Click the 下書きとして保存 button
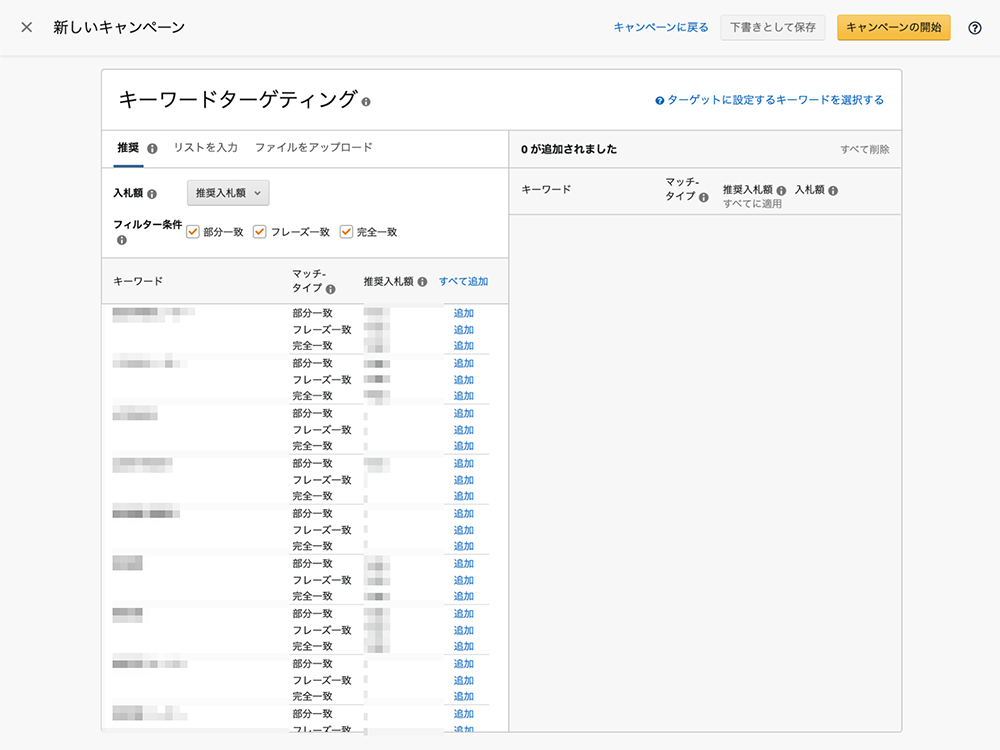This screenshot has width=1000, height=750. [x=773, y=27]
